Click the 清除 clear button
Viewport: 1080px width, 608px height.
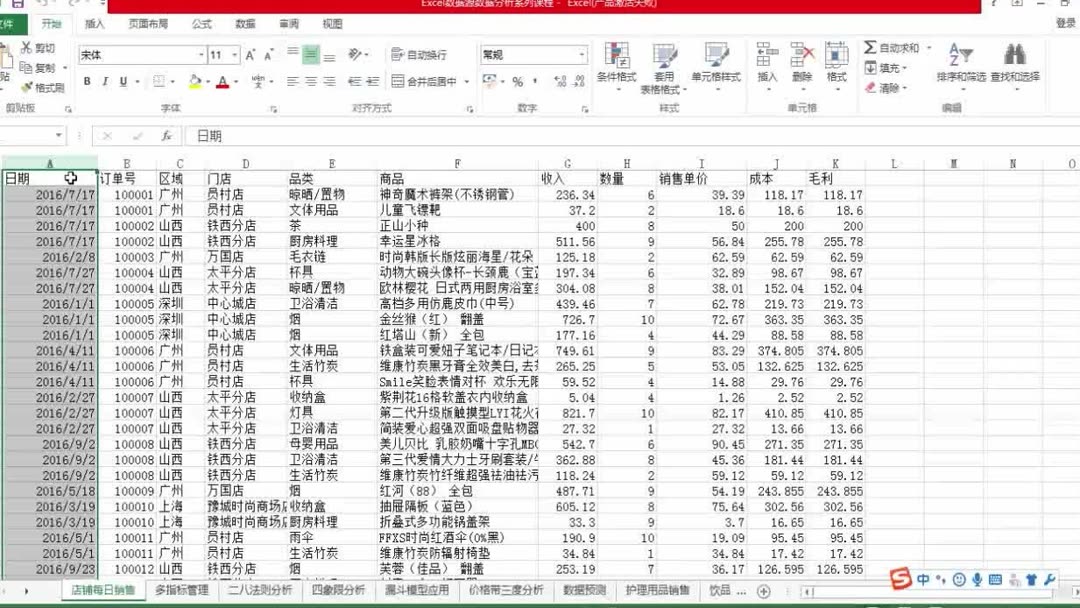point(884,87)
